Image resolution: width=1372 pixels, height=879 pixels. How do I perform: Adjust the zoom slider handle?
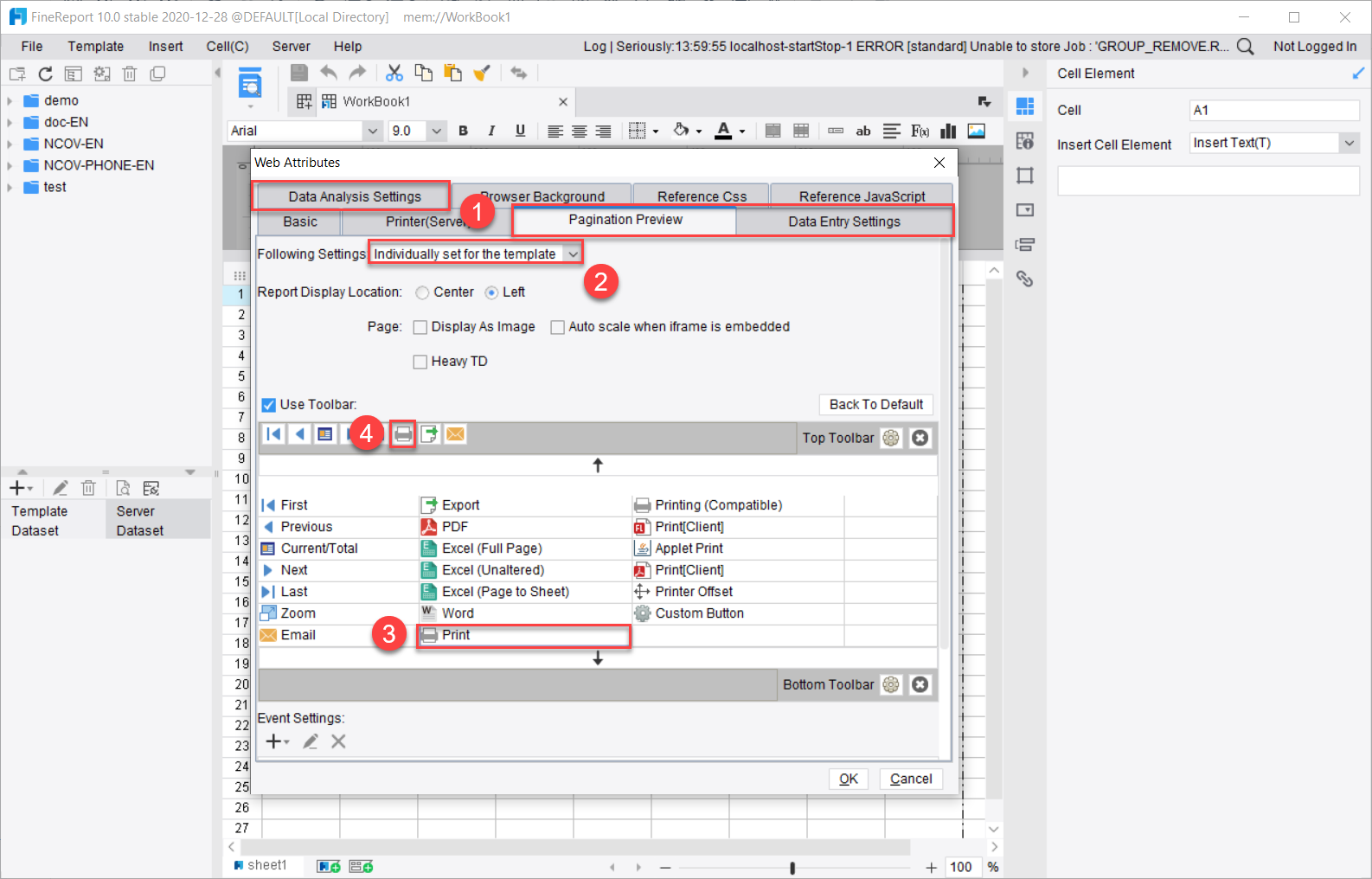coord(792,867)
